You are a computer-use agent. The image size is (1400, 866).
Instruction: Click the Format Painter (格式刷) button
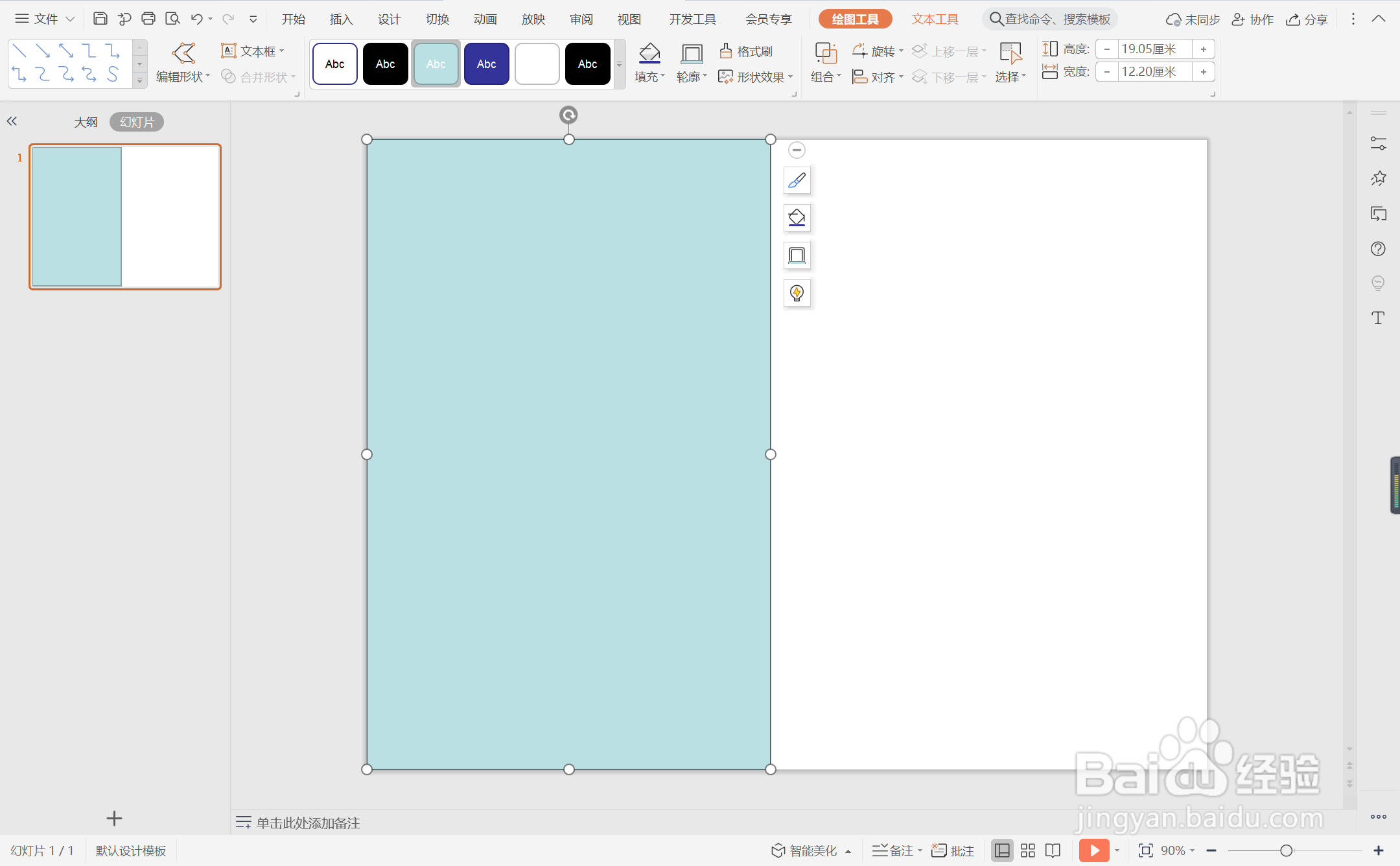[746, 51]
